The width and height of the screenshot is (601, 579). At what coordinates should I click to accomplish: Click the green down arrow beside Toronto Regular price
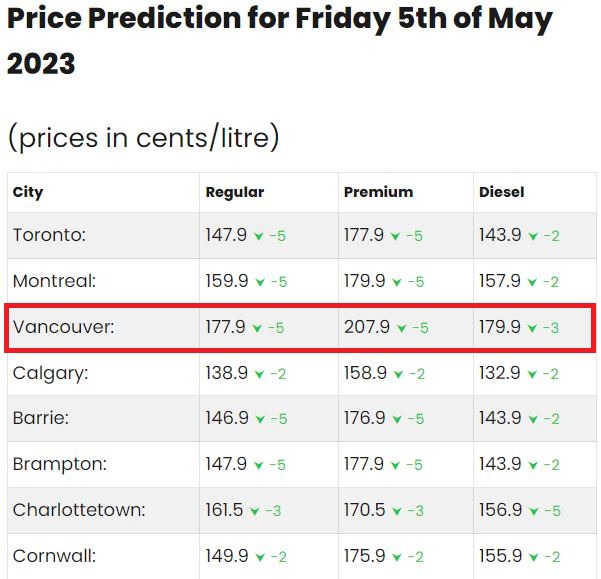click(259, 236)
